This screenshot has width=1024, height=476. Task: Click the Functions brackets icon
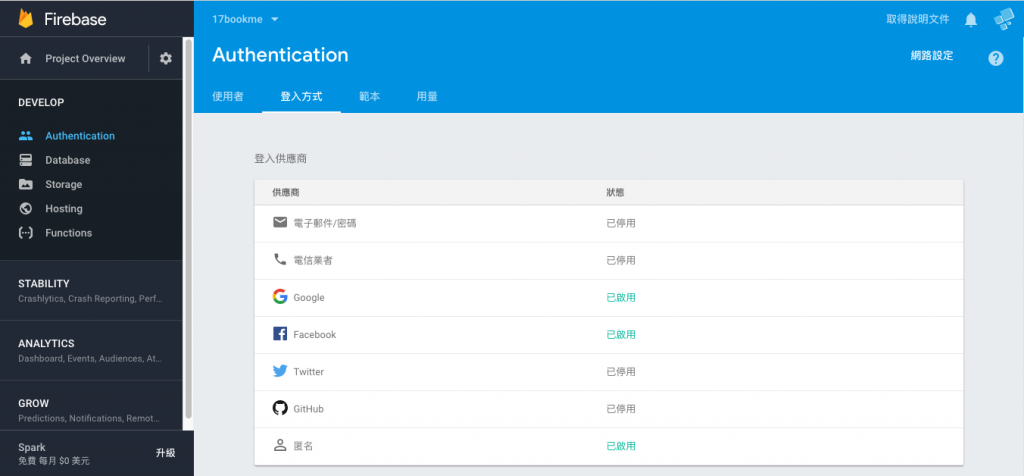pos(25,232)
